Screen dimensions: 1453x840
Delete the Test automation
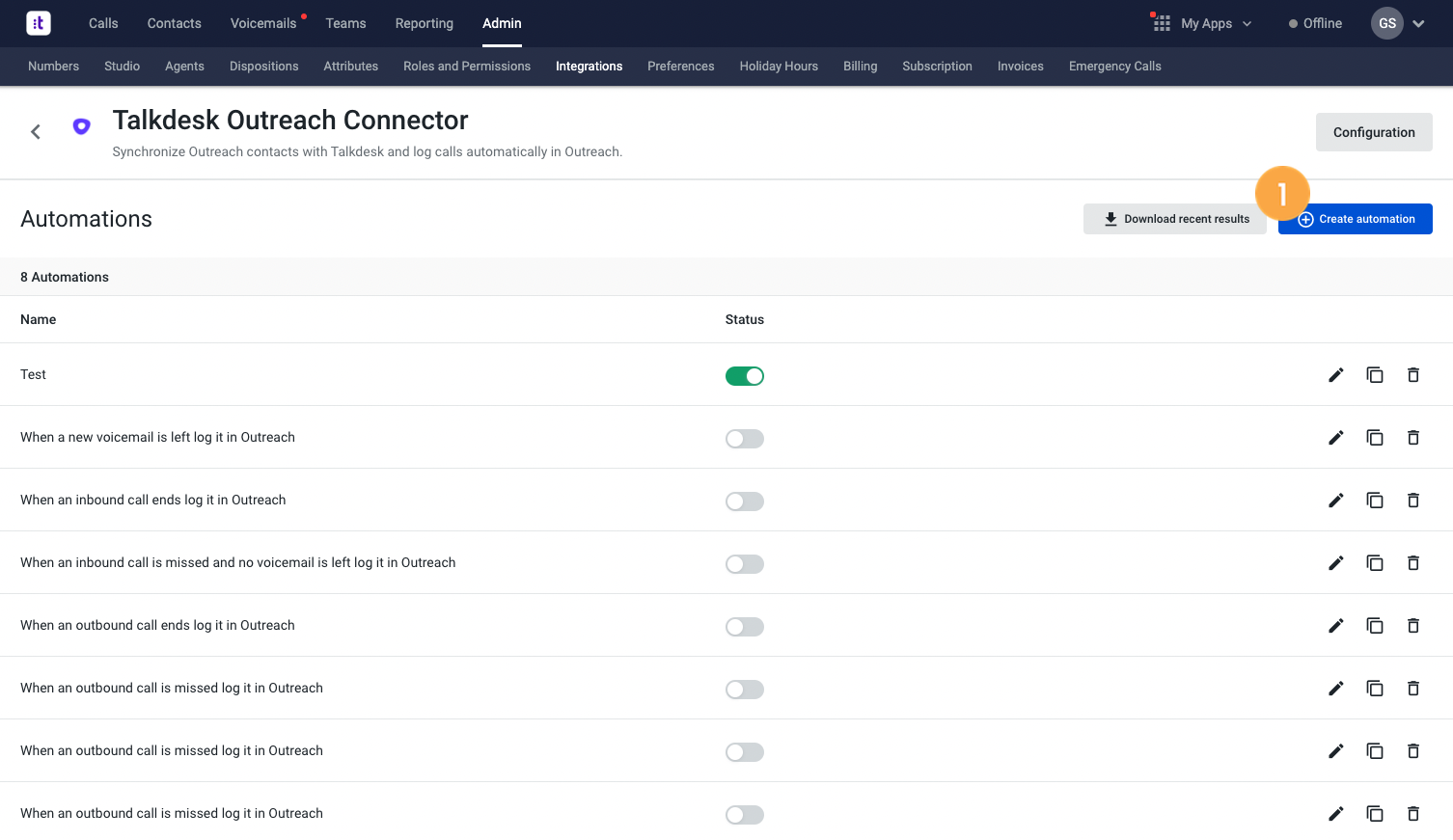tap(1413, 375)
